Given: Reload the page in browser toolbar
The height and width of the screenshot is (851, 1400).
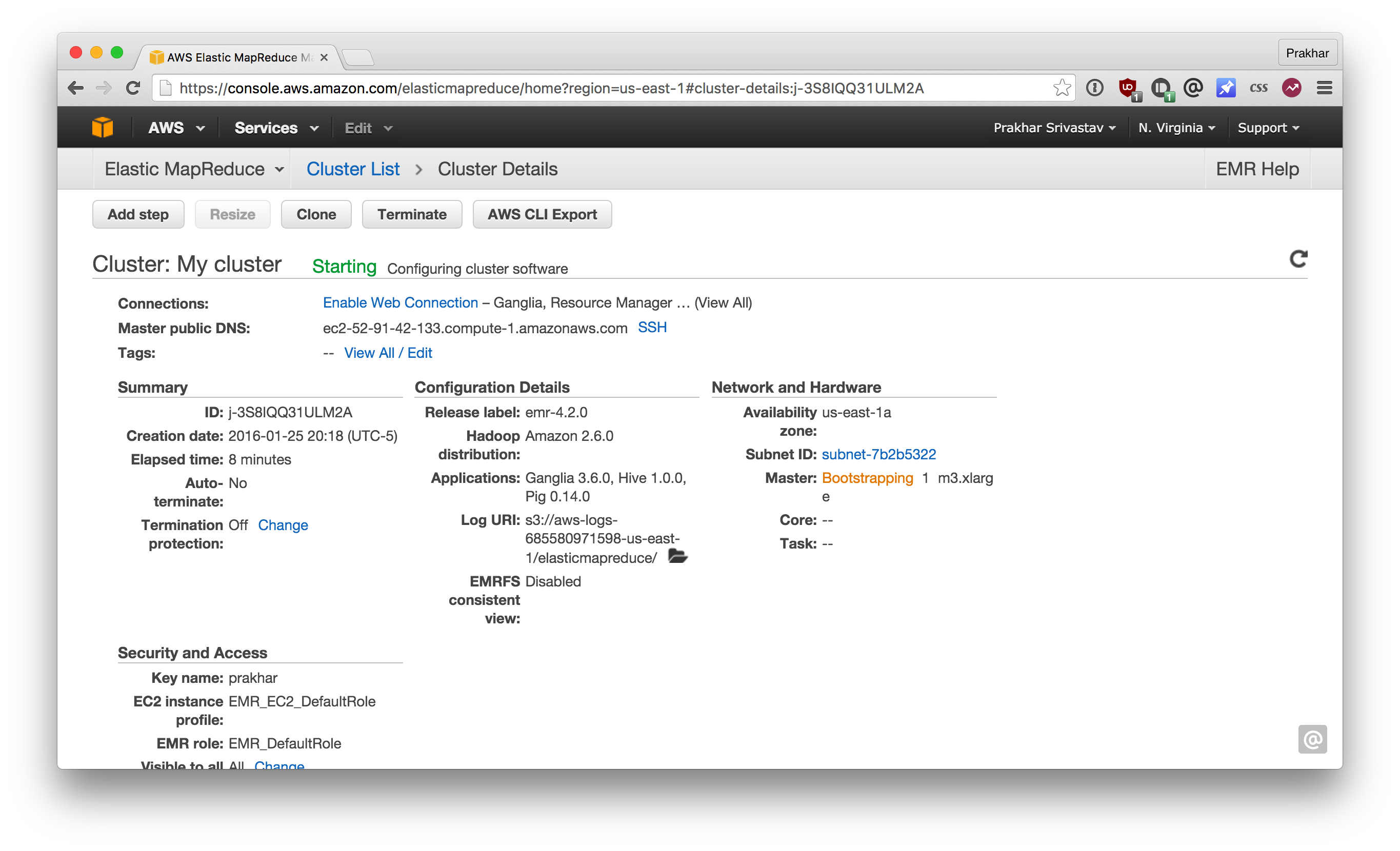Looking at the screenshot, I should point(133,88).
